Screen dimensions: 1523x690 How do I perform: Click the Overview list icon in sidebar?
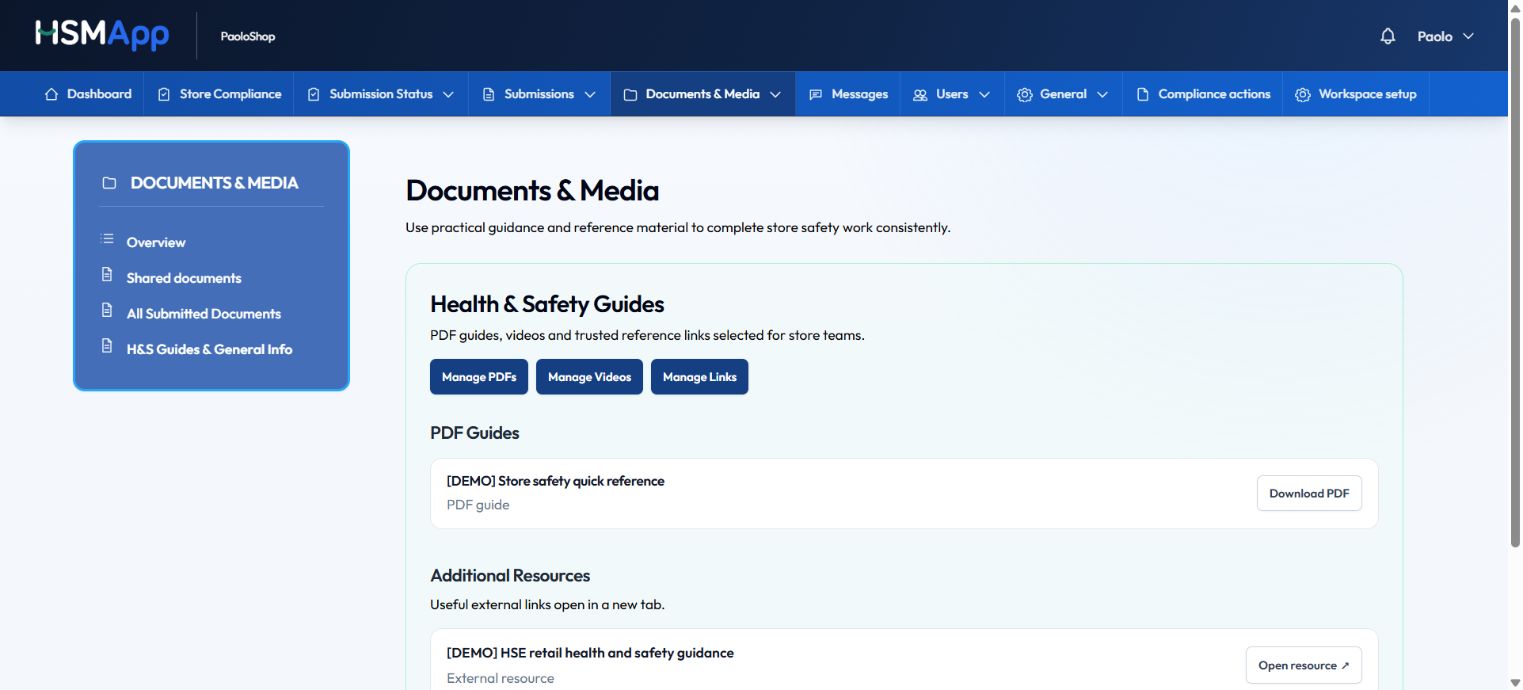[107, 239]
